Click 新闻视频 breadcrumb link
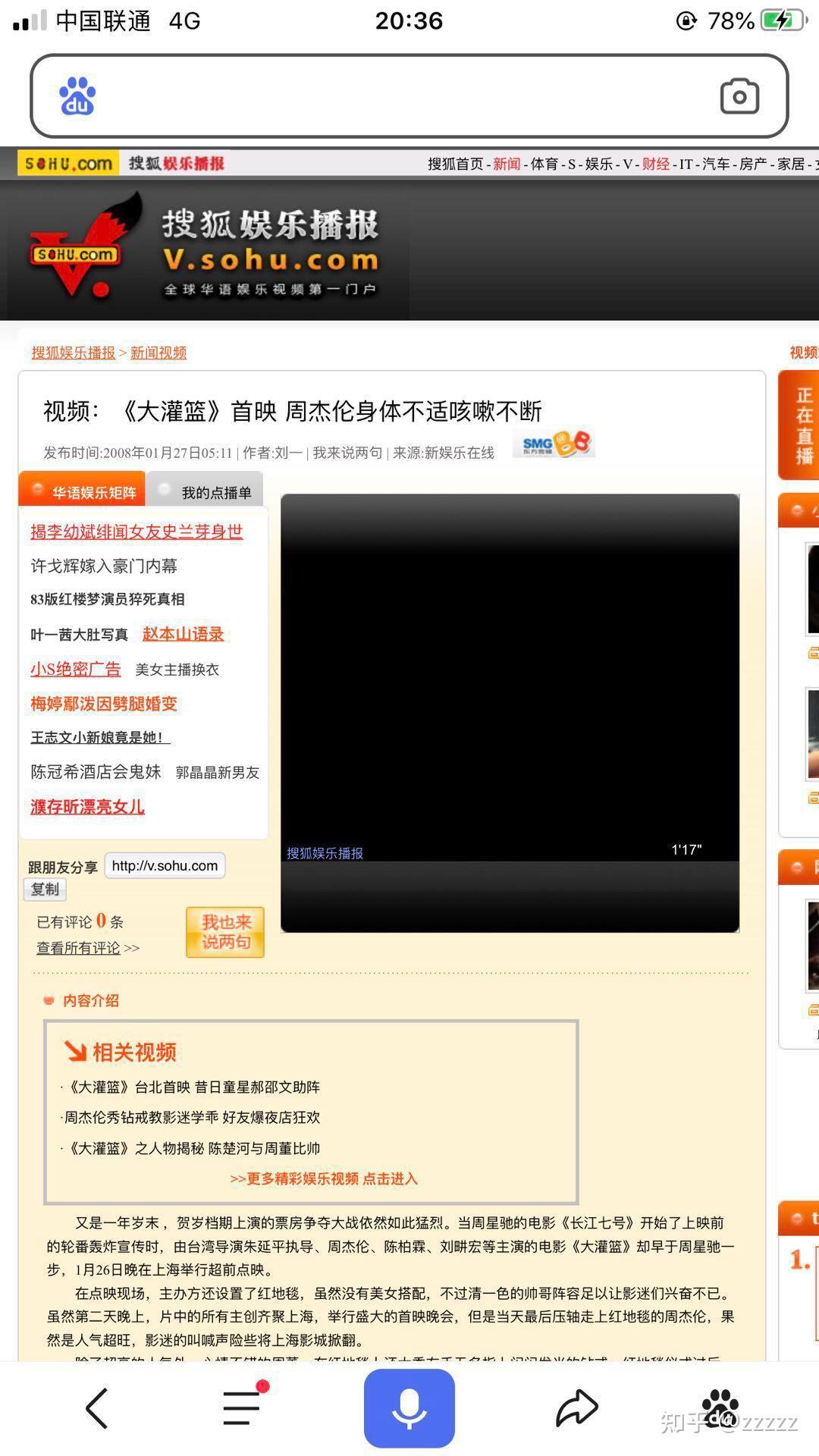Image resolution: width=819 pixels, height=1456 pixels. point(158,353)
